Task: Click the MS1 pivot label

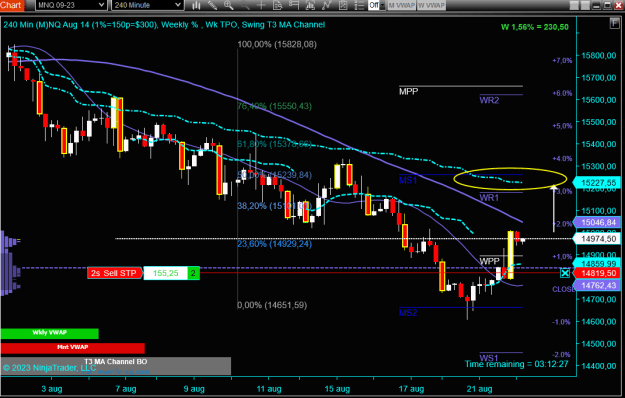Action: pyautogui.click(x=408, y=180)
